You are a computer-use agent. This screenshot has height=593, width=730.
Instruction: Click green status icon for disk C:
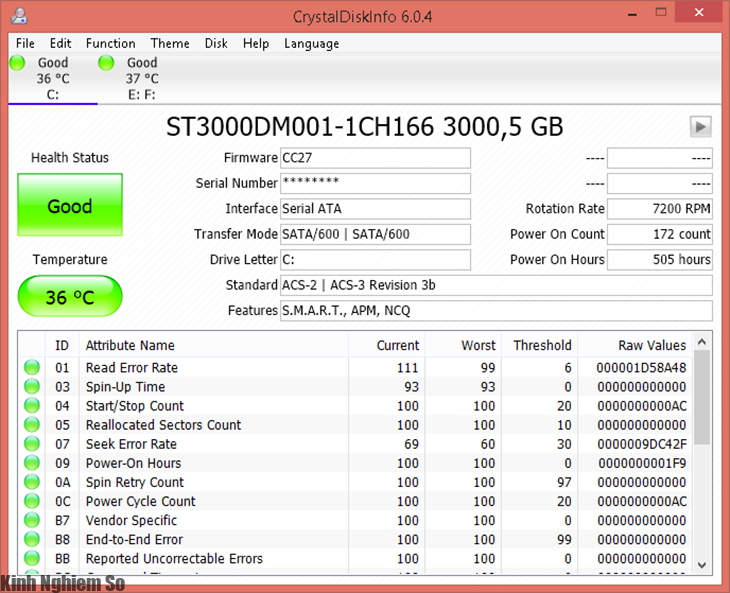coord(17,62)
